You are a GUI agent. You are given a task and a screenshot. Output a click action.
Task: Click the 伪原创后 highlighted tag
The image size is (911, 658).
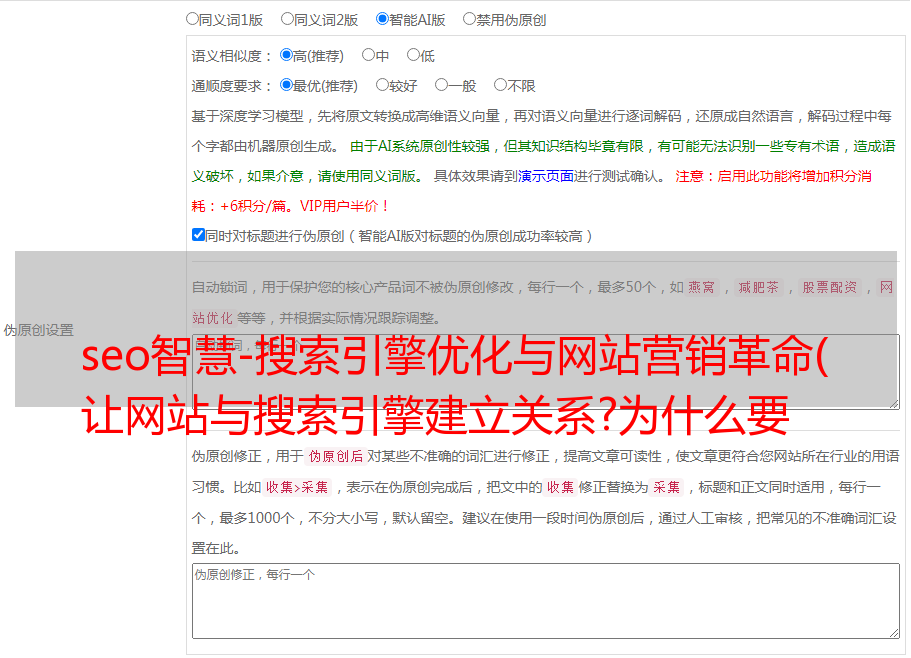pyautogui.click(x=335, y=456)
